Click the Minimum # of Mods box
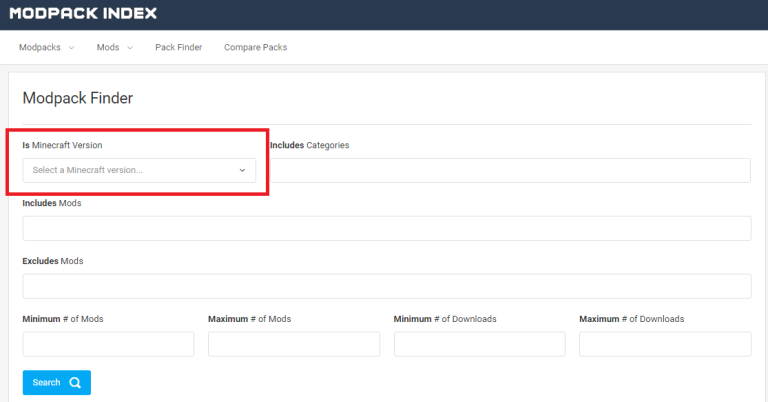The image size is (768, 402). tap(108, 344)
